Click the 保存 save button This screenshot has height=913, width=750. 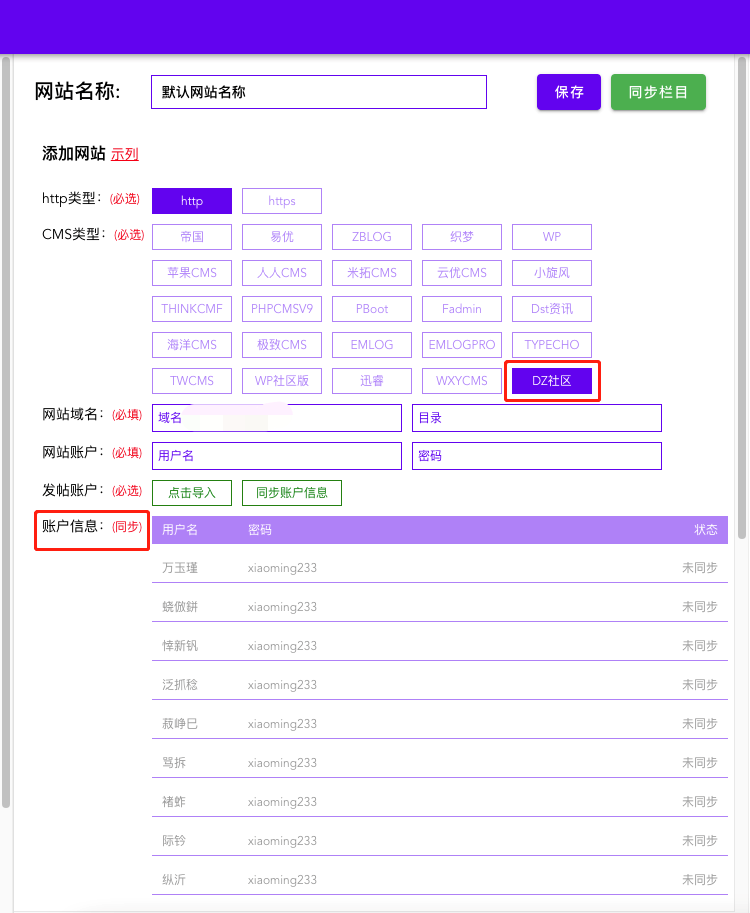point(569,92)
